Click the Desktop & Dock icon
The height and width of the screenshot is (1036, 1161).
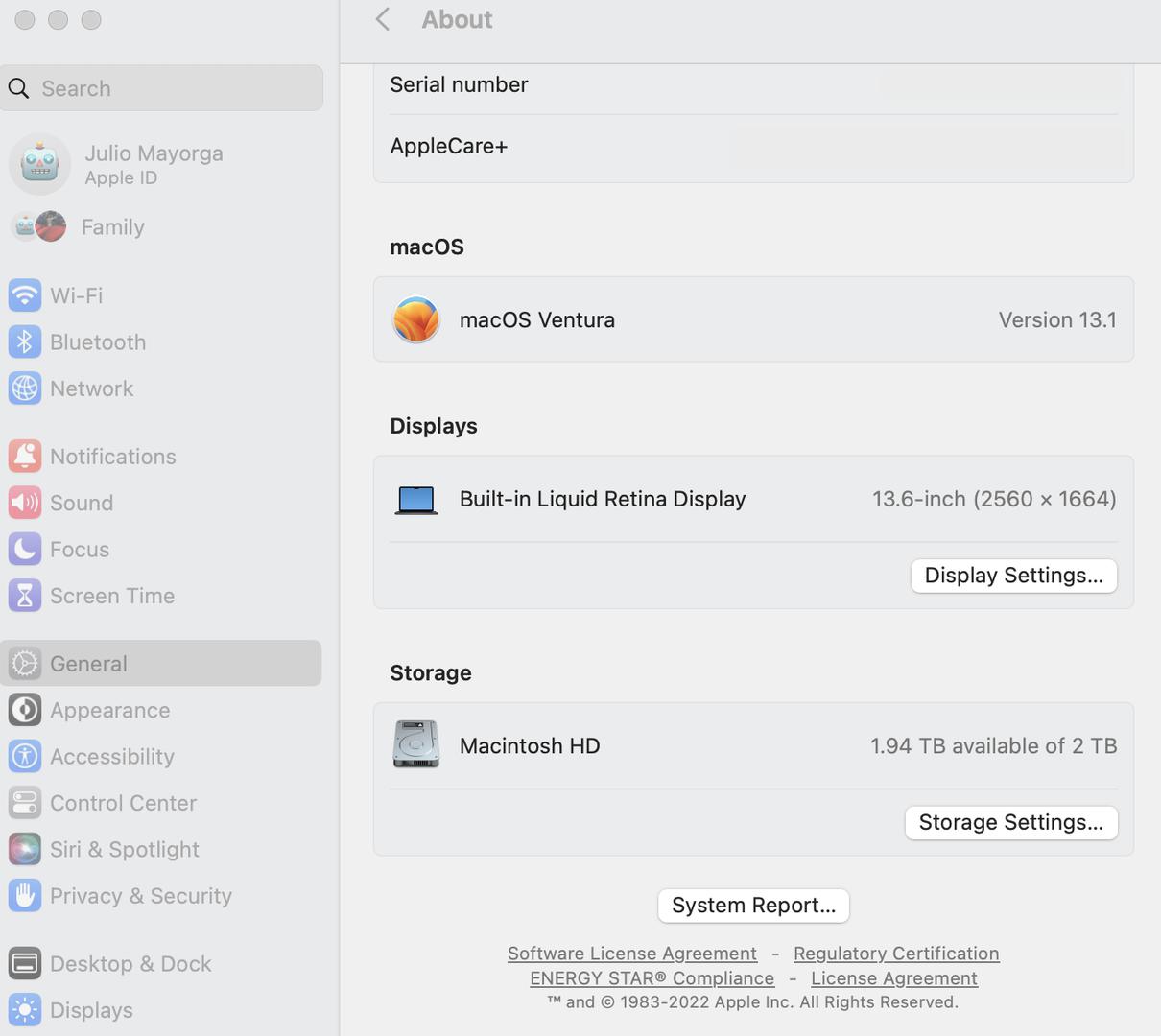point(25,963)
